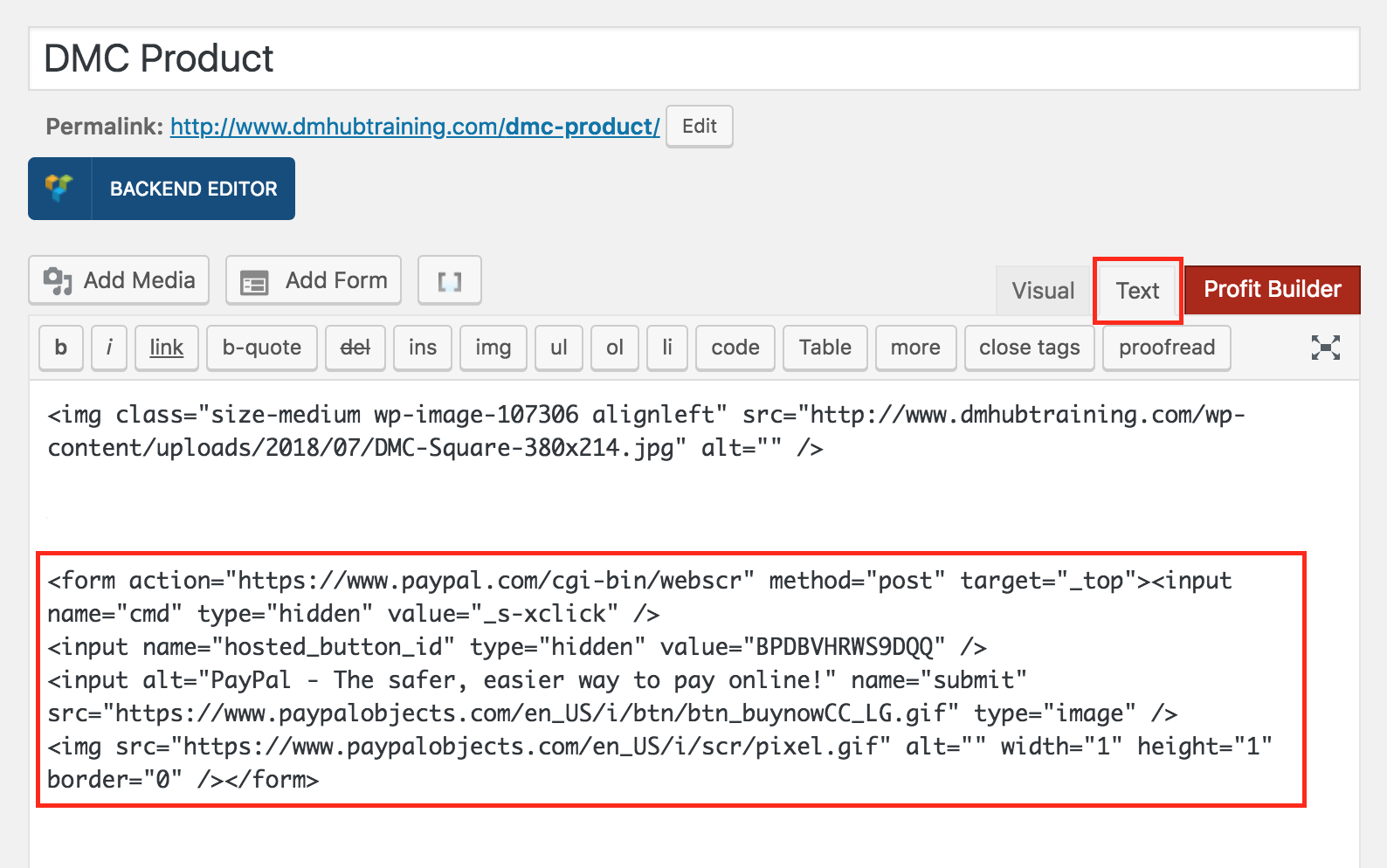Viewport: 1387px width, 868px height.
Task: Click the hosted_button_id input code line
Action: (517, 647)
